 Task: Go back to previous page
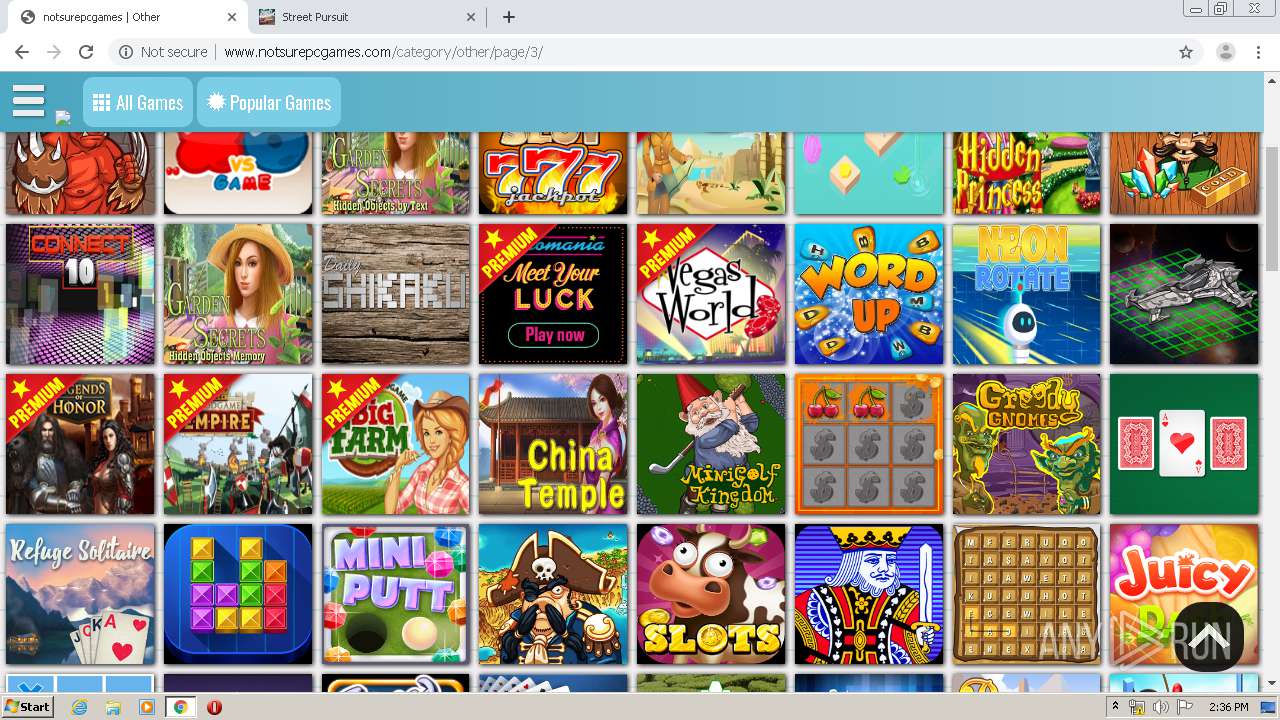[x=22, y=52]
